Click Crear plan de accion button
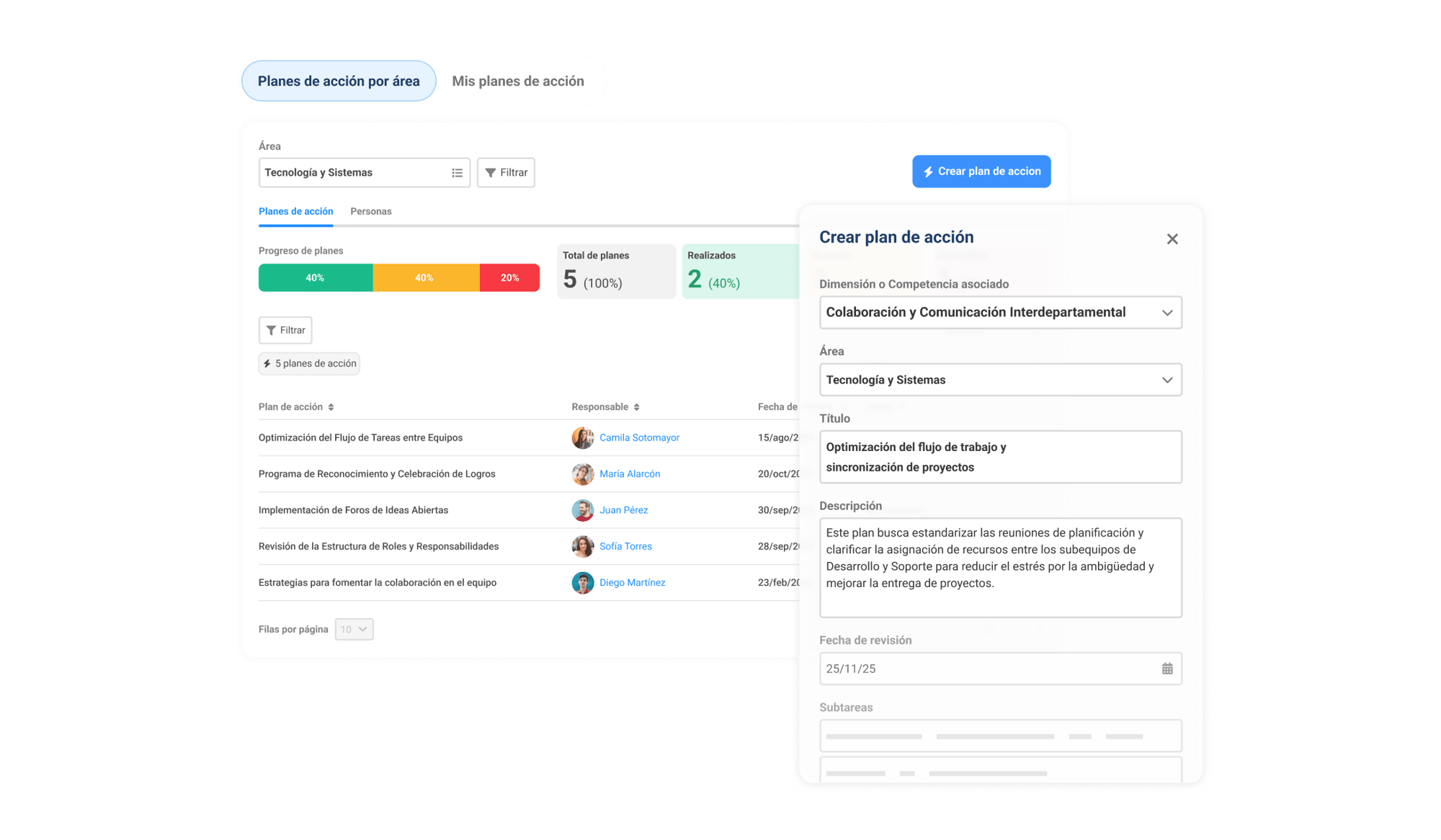Screen dimensions: 1441x840 (x=981, y=171)
